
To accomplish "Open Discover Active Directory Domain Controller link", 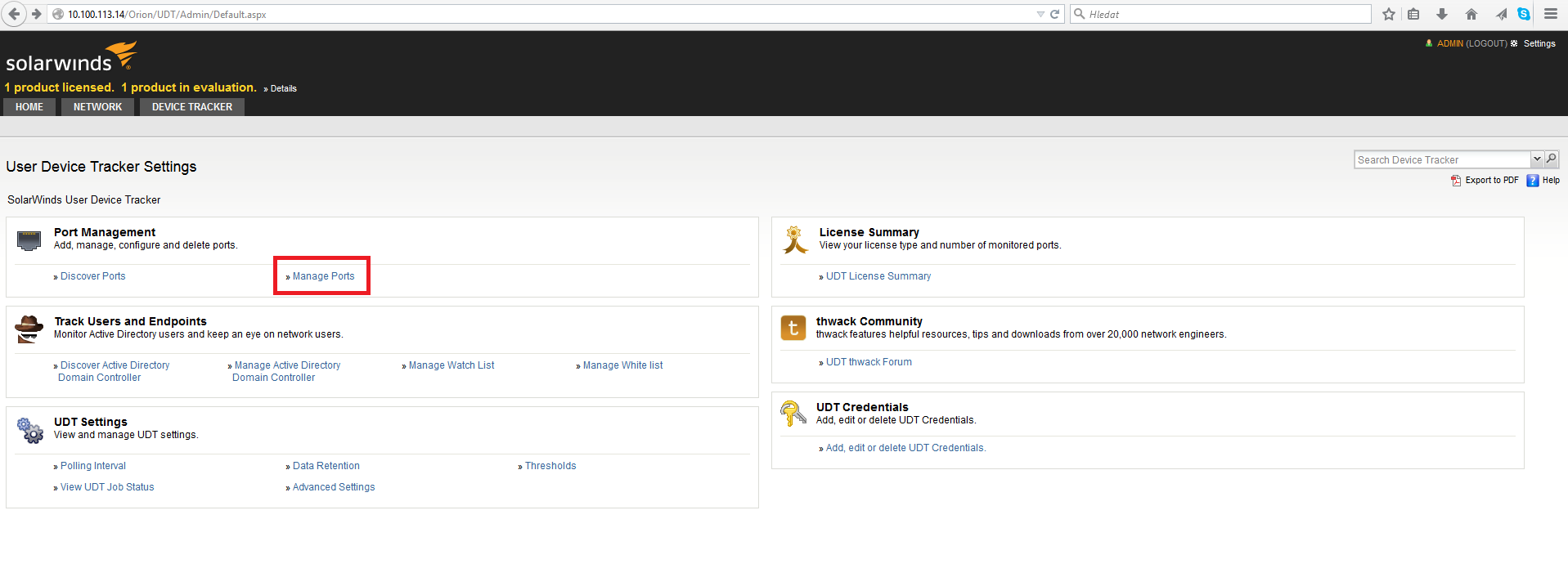I will click(114, 371).
